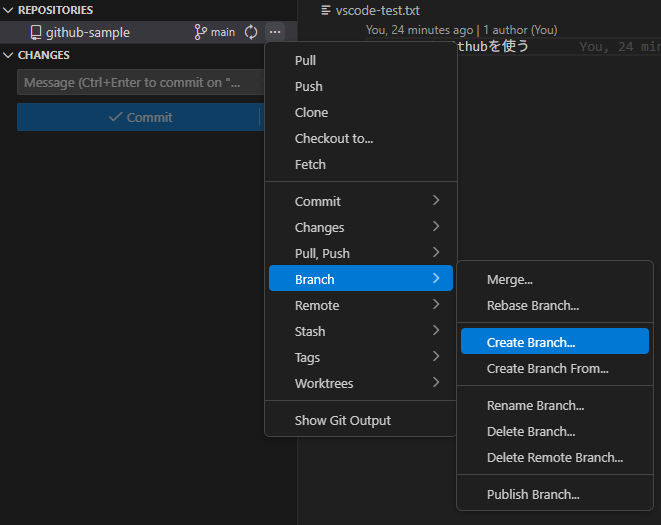The height and width of the screenshot is (525, 661).
Task: Click Show Git Output
Action: (342, 420)
